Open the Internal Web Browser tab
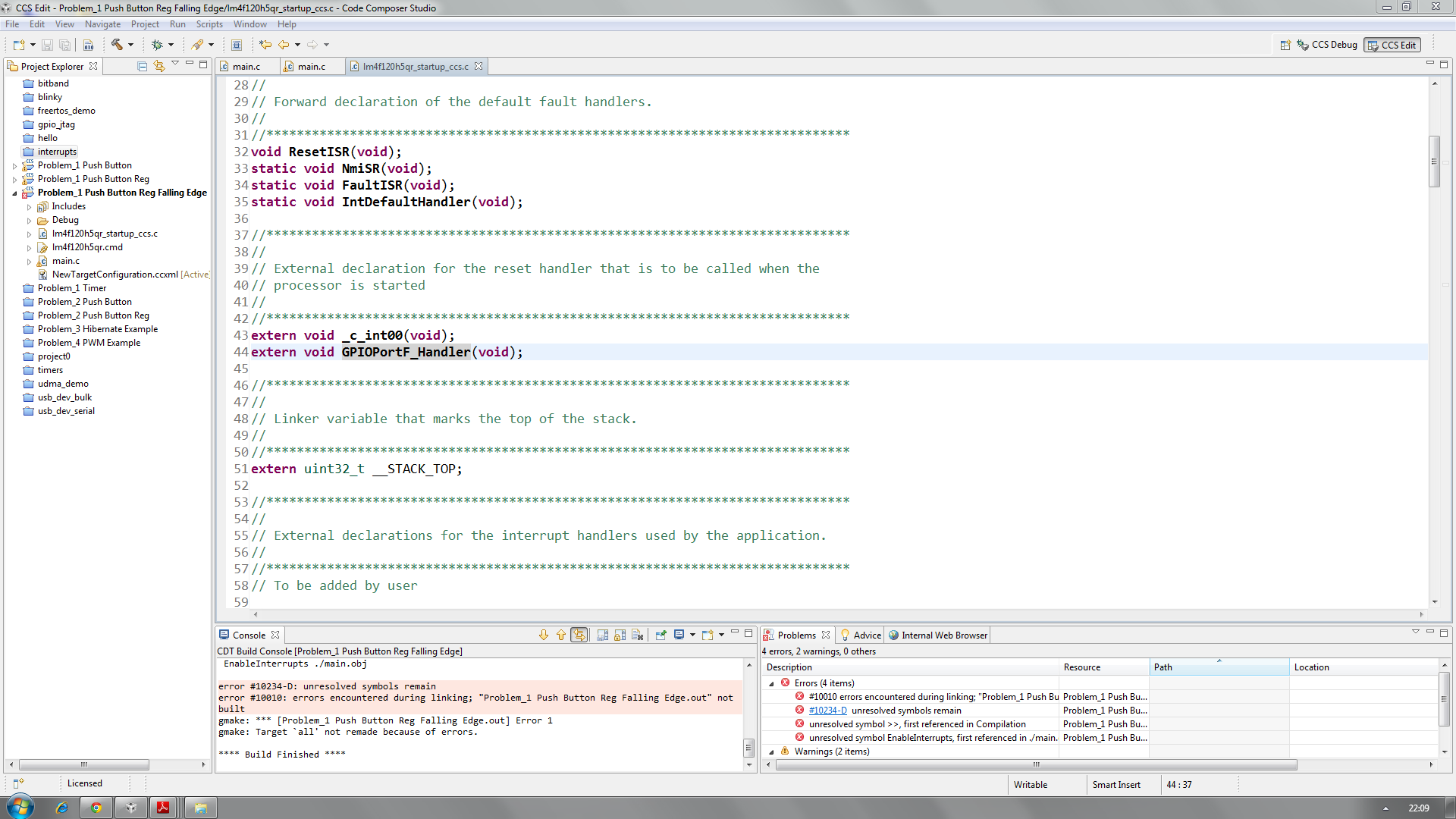The image size is (1456, 819). click(x=938, y=635)
